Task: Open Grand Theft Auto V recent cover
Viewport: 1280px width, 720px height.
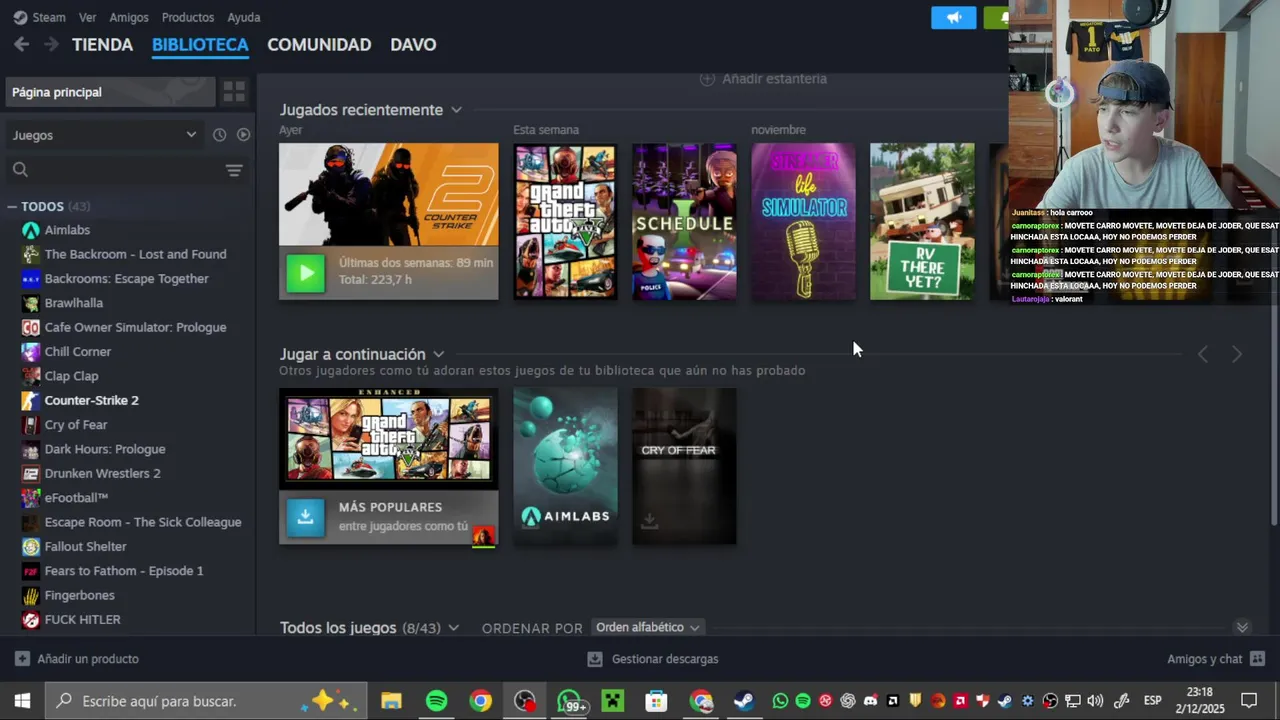Action: click(x=565, y=221)
